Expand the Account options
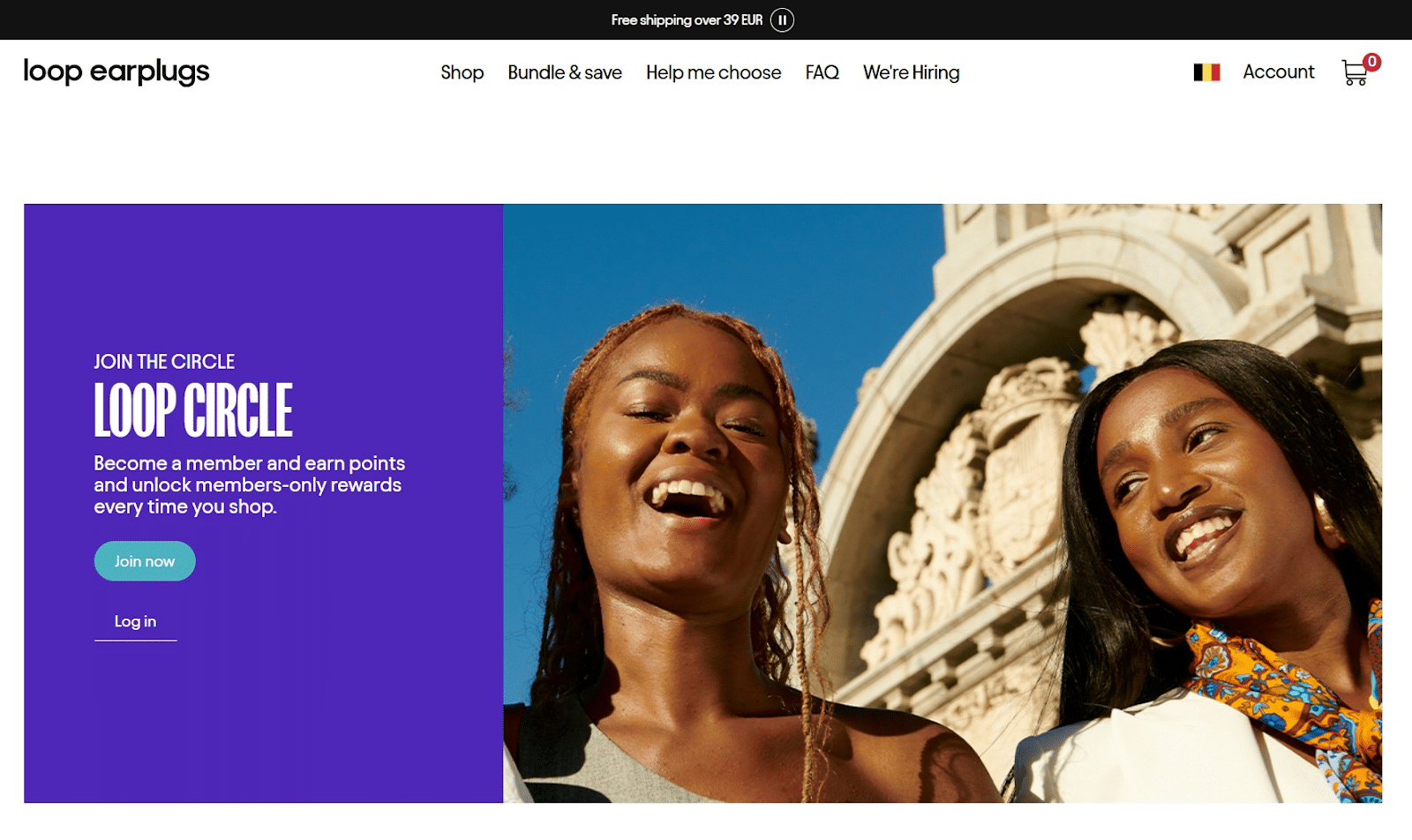The image size is (1412, 840). pos(1278,71)
